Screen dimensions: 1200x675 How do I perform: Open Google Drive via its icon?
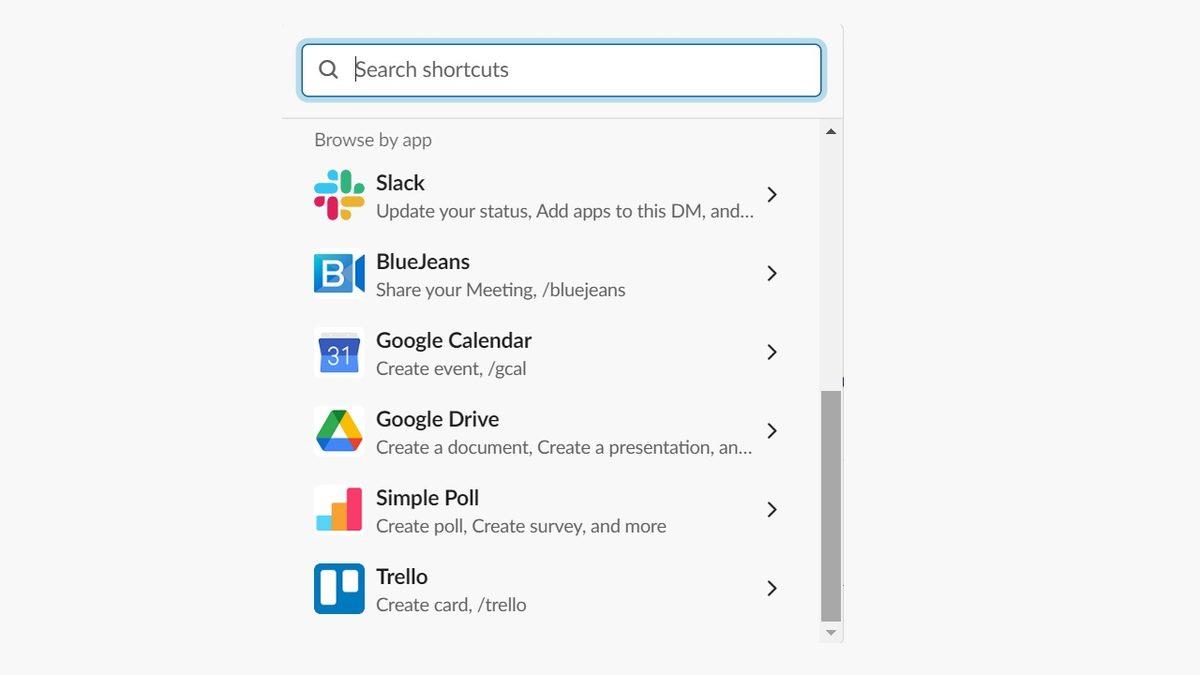point(338,431)
